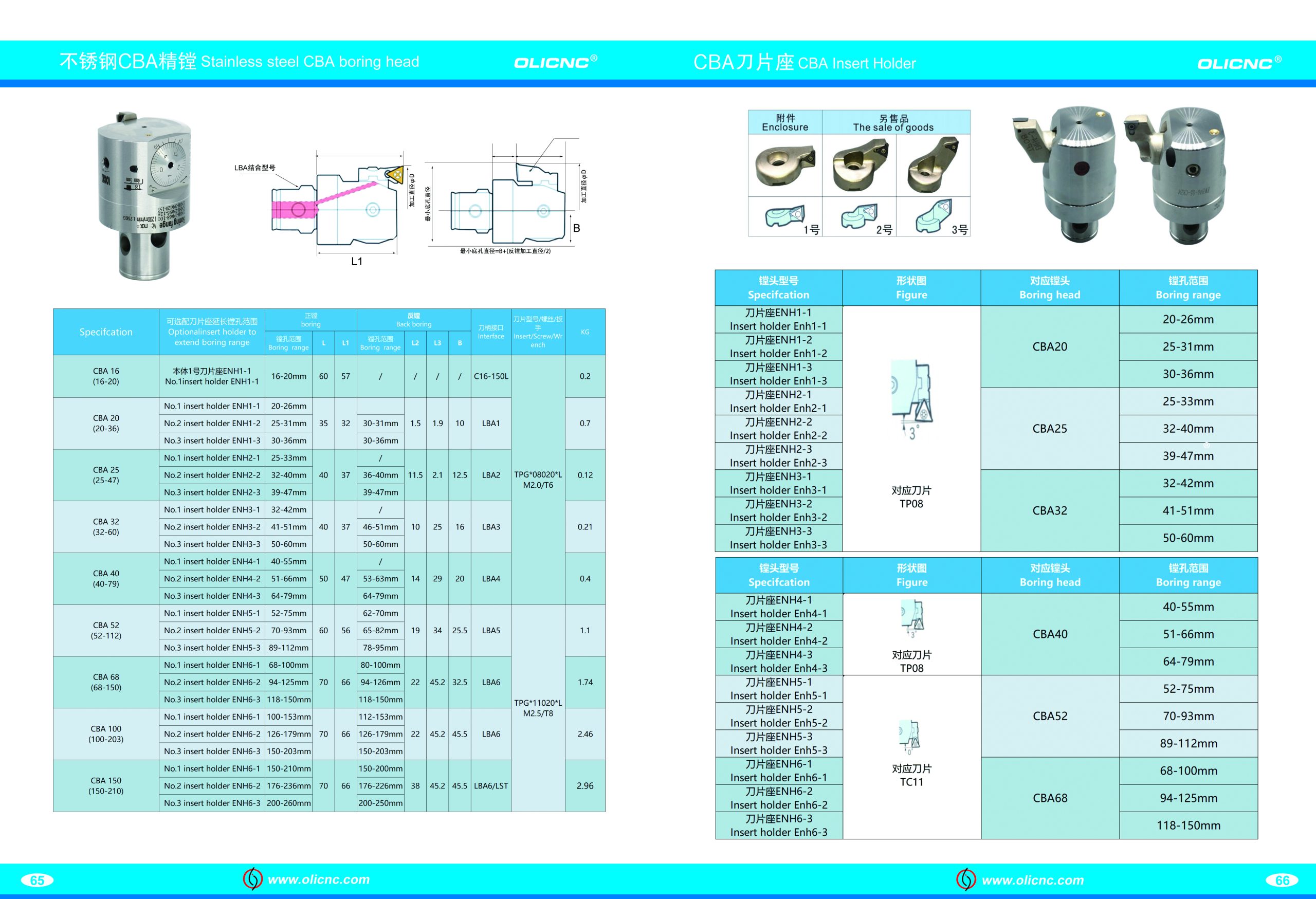Click the OLICNC logo on left page header
1316x899 pixels.
555,61
